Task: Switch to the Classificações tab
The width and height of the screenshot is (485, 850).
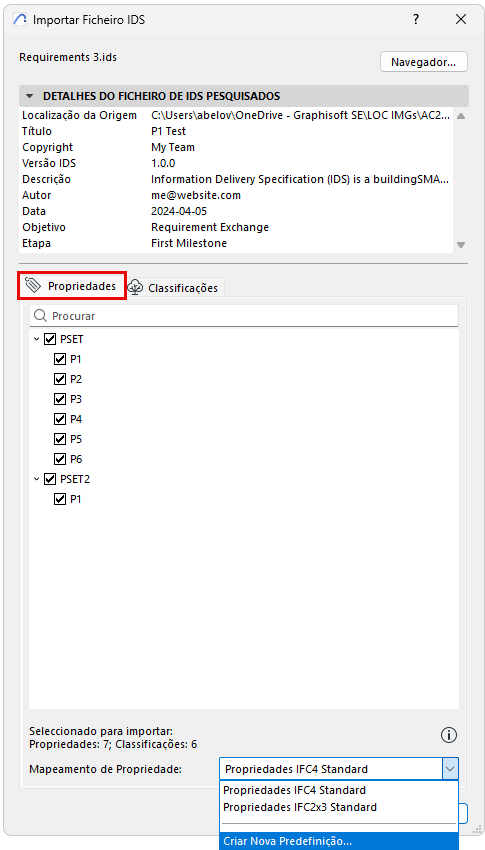Action: coord(176,288)
